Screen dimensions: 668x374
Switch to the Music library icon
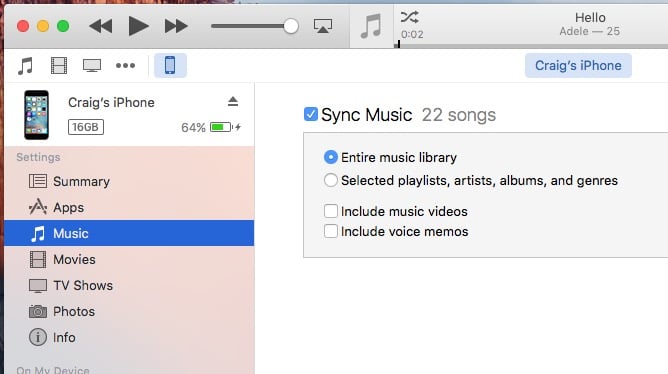[x=26, y=66]
